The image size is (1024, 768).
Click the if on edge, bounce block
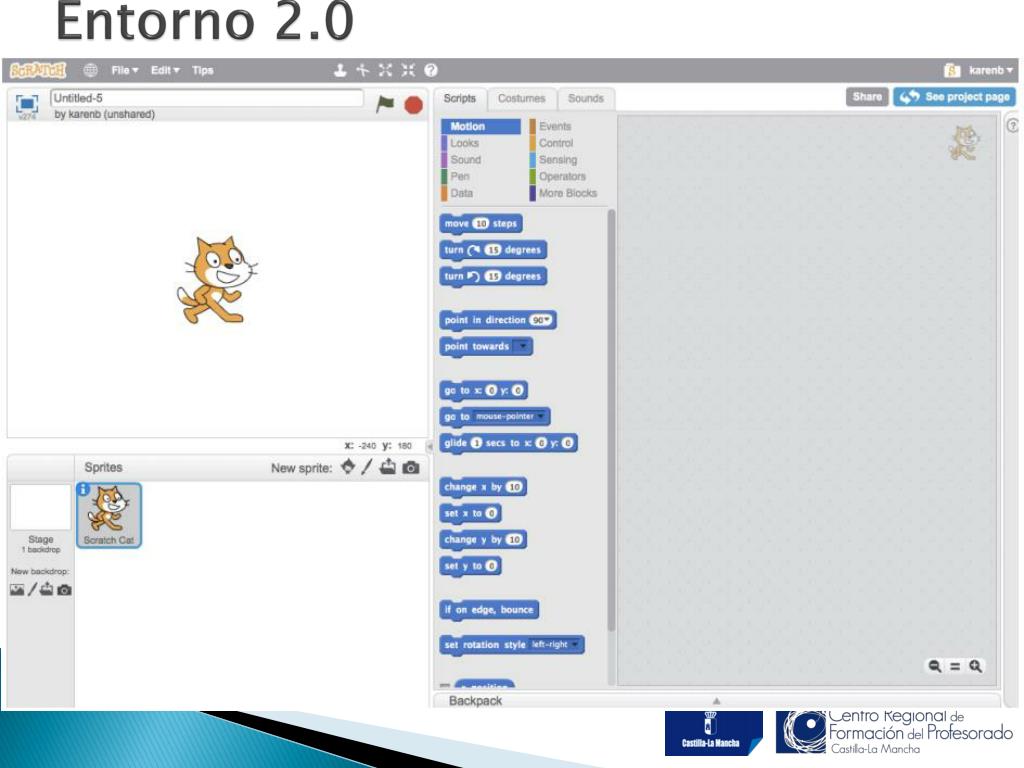(489, 609)
